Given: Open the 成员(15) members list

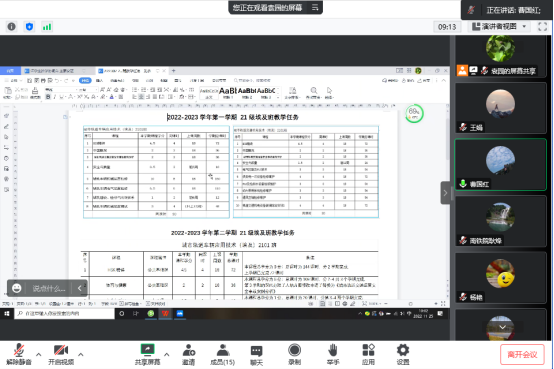Looking at the screenshot, I should coord(223,355).
